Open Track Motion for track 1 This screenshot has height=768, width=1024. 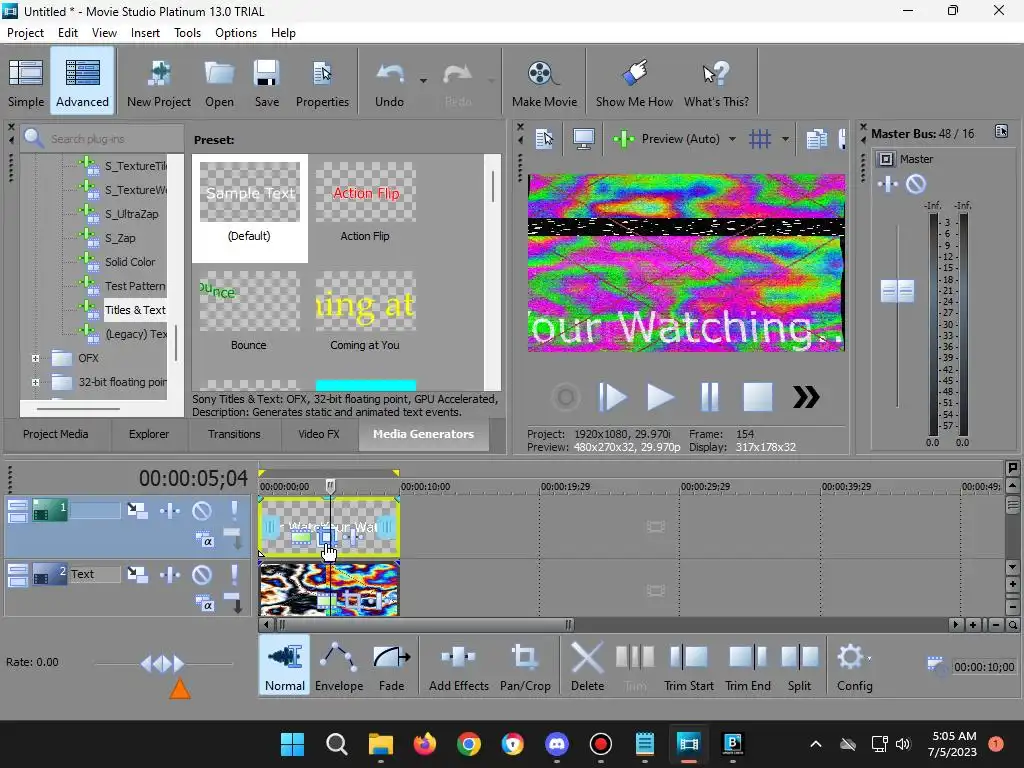pos(137,510)
